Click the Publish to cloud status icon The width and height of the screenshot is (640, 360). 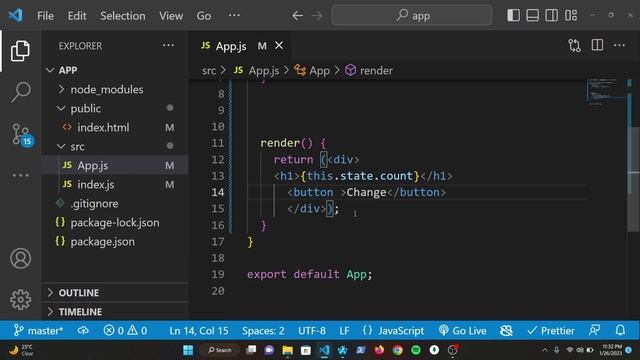[83, 331]
